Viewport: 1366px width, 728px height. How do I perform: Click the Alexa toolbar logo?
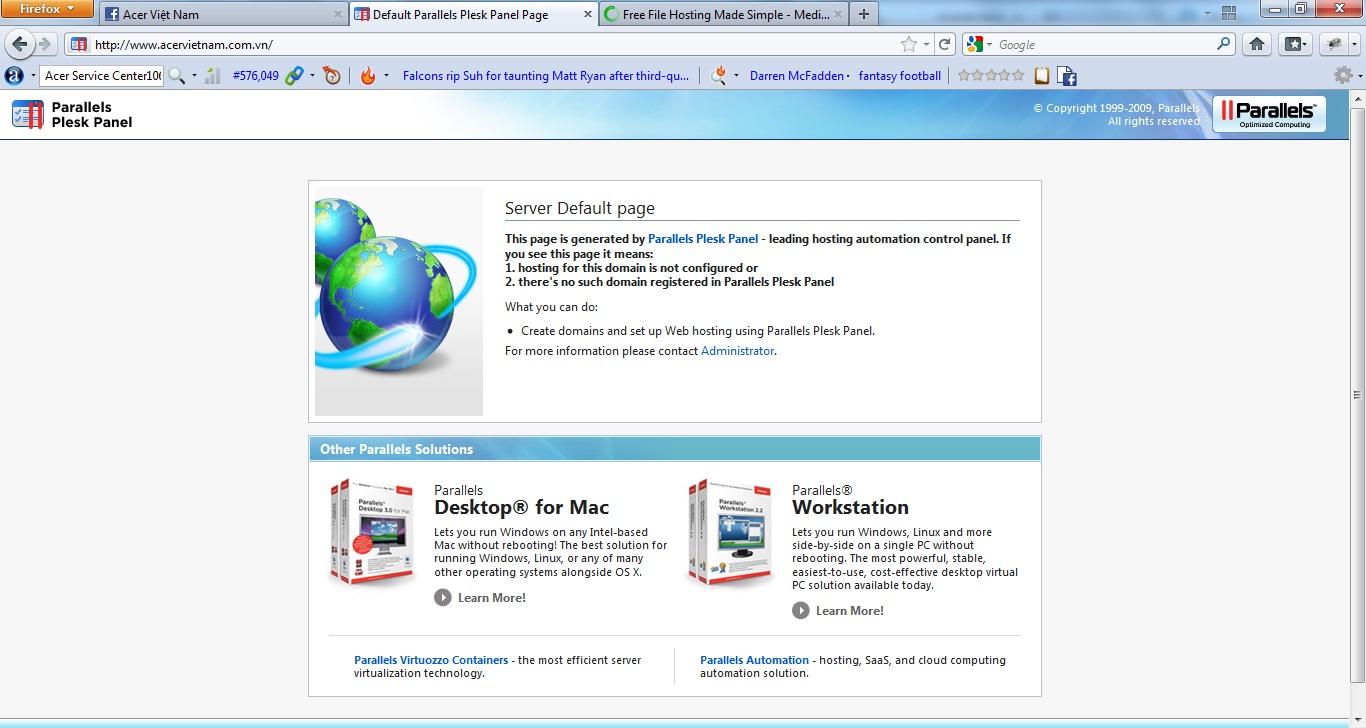[14, 75]
